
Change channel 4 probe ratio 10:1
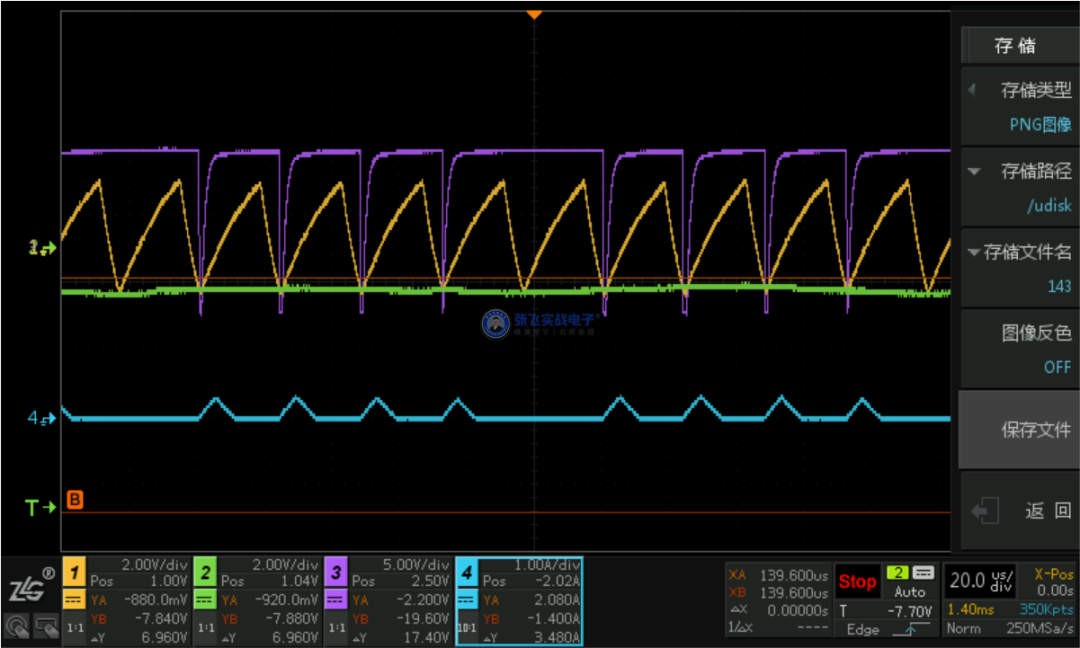click(x=467, y=628)
